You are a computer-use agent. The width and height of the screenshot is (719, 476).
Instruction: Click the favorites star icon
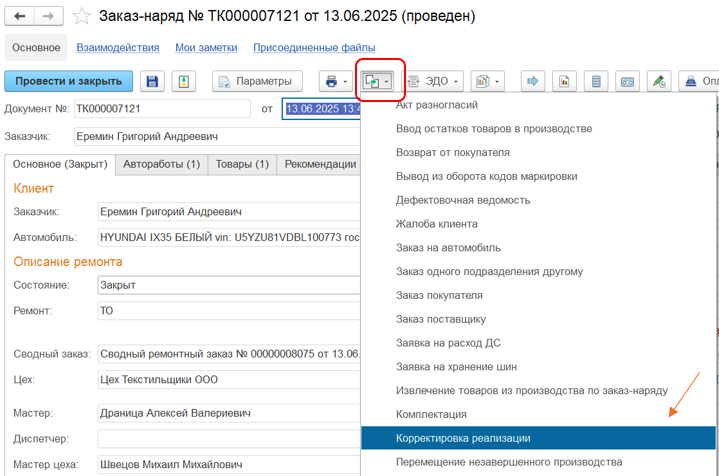(x=82, y=17)
